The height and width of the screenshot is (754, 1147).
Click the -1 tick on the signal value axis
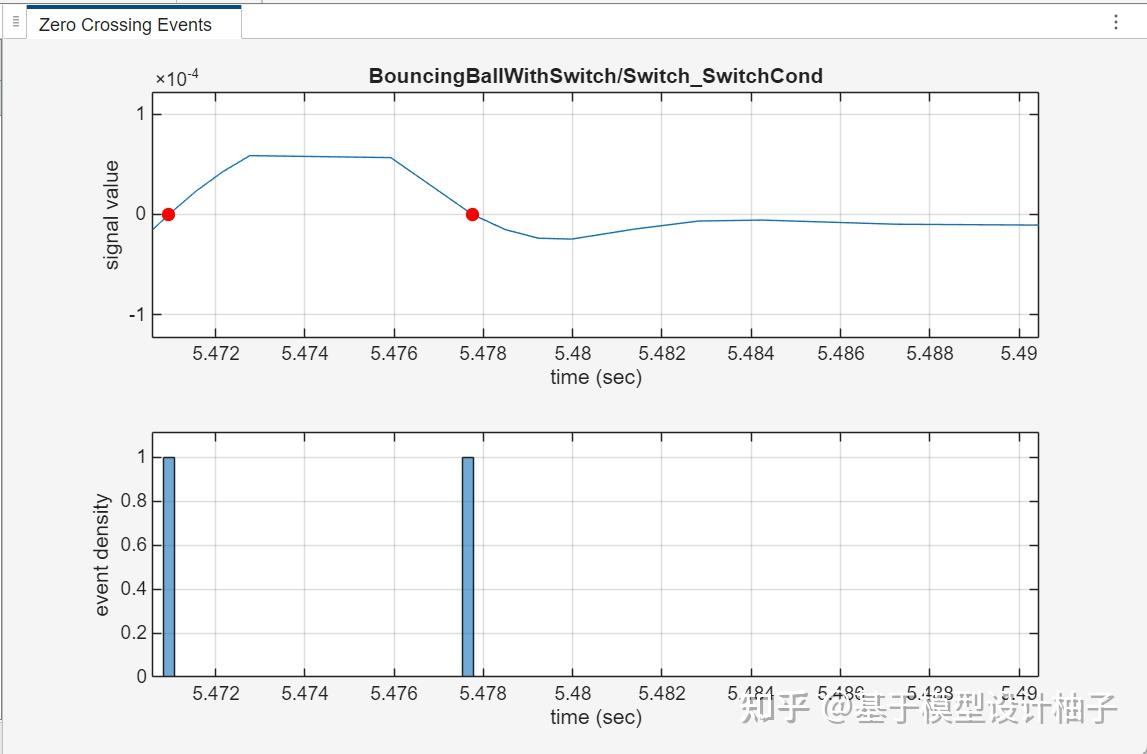pyautogui.click(x=137, y=314)
